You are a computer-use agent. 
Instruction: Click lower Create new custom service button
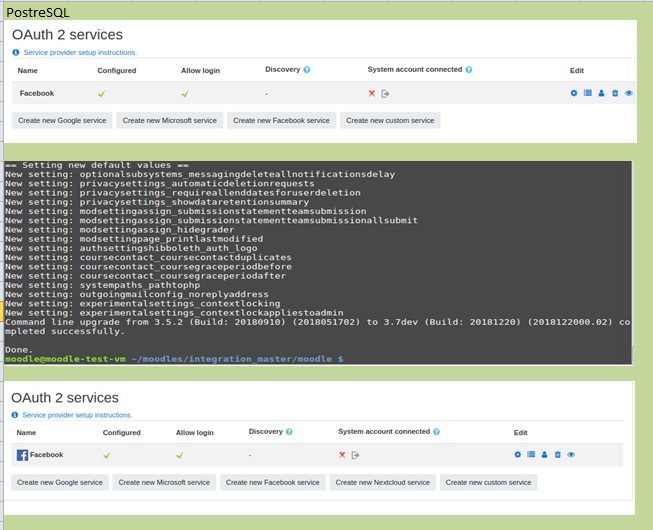(488, 482)
